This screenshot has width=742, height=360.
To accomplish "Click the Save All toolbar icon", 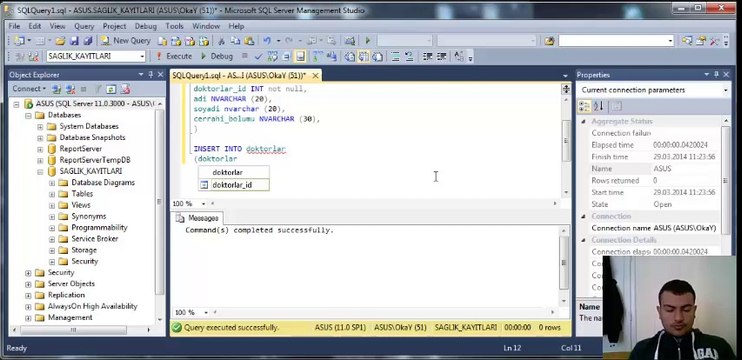I will click(88, 41).
